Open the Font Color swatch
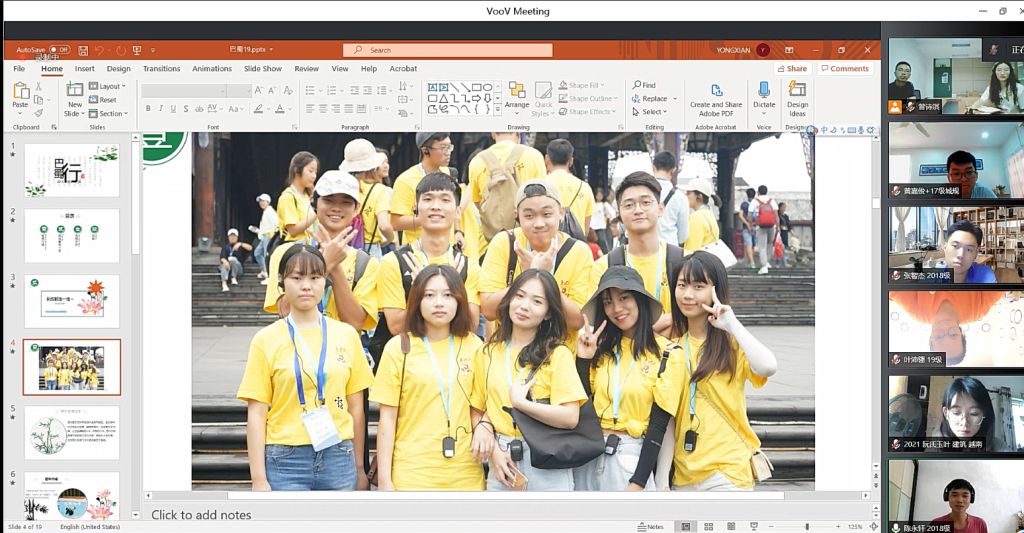Viewport: 1024px width, 533px height. (280, 109)
